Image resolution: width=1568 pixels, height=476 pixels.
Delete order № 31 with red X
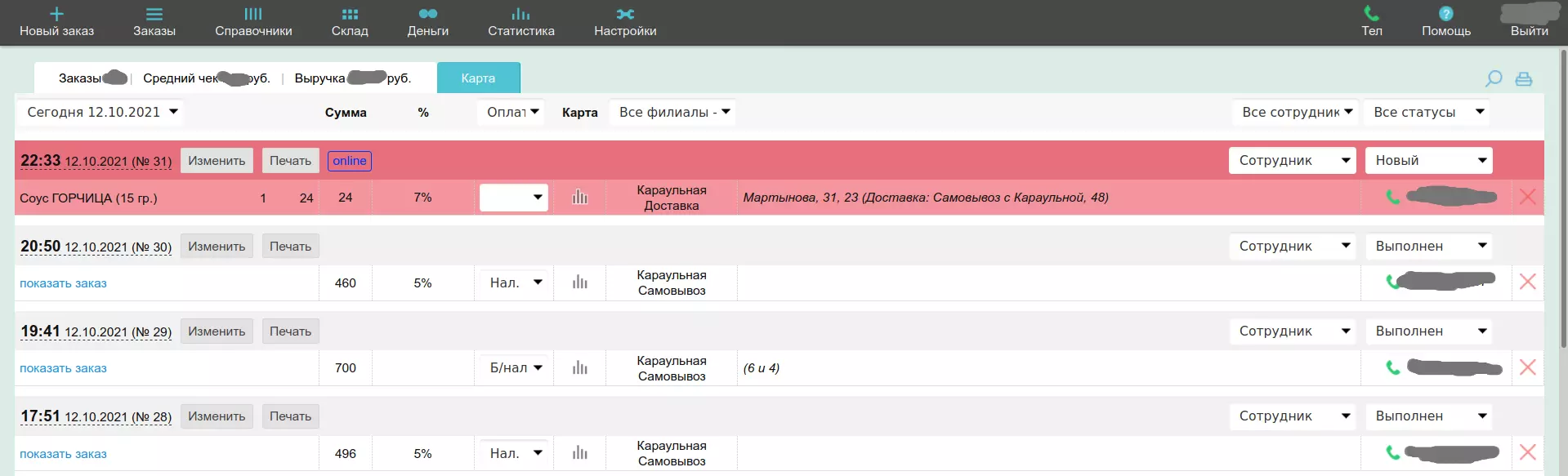(1527, 197)
